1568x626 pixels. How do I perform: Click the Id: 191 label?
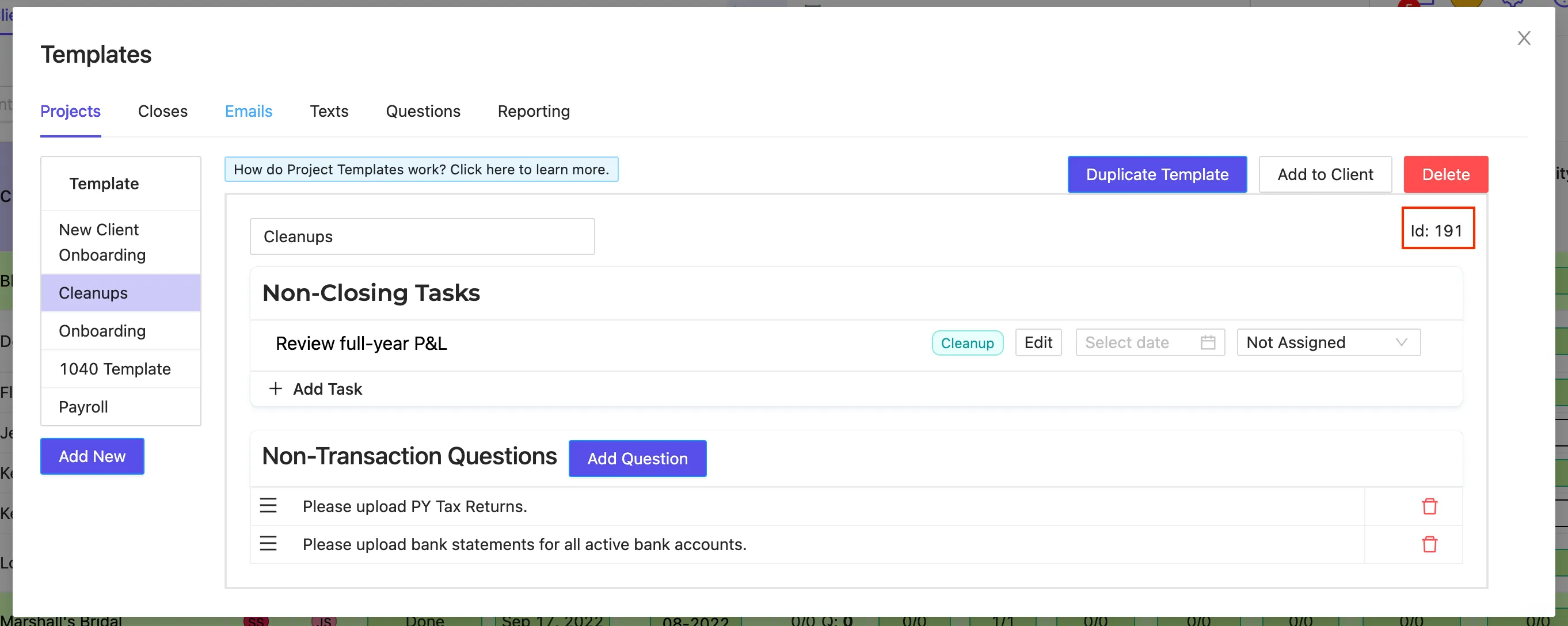1437,231
